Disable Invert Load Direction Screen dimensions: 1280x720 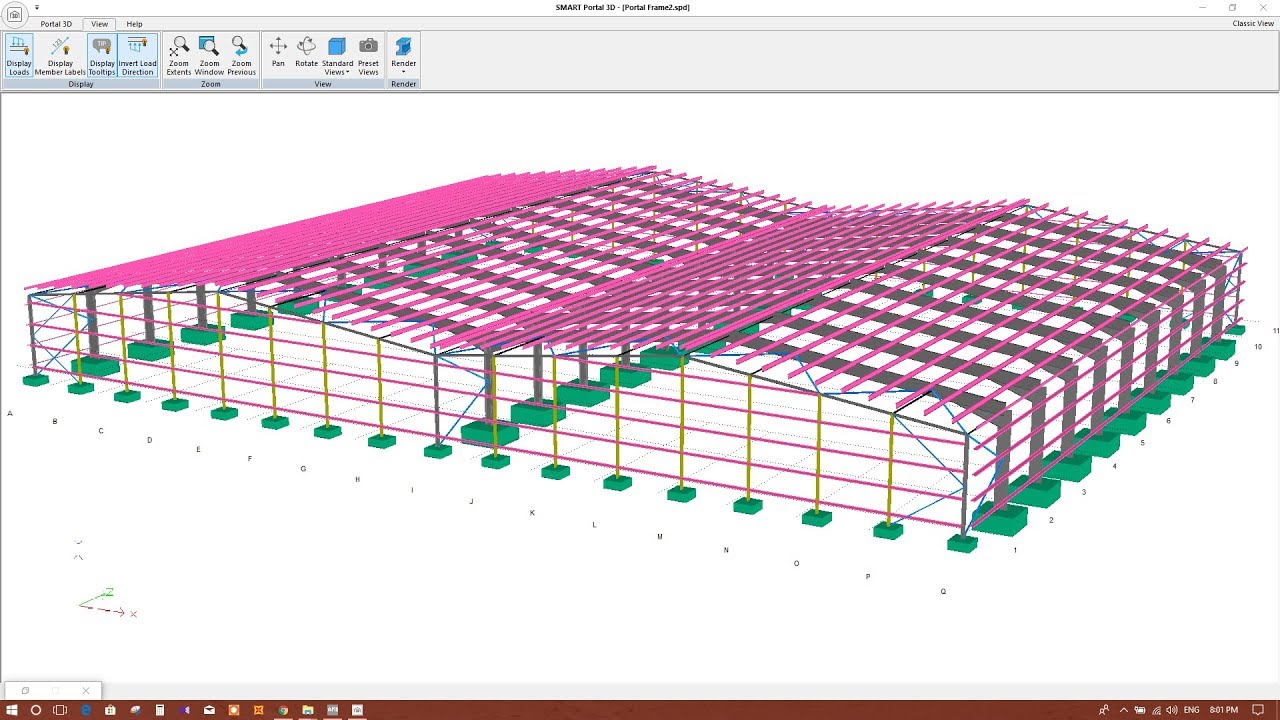click(x=138, y=55)
